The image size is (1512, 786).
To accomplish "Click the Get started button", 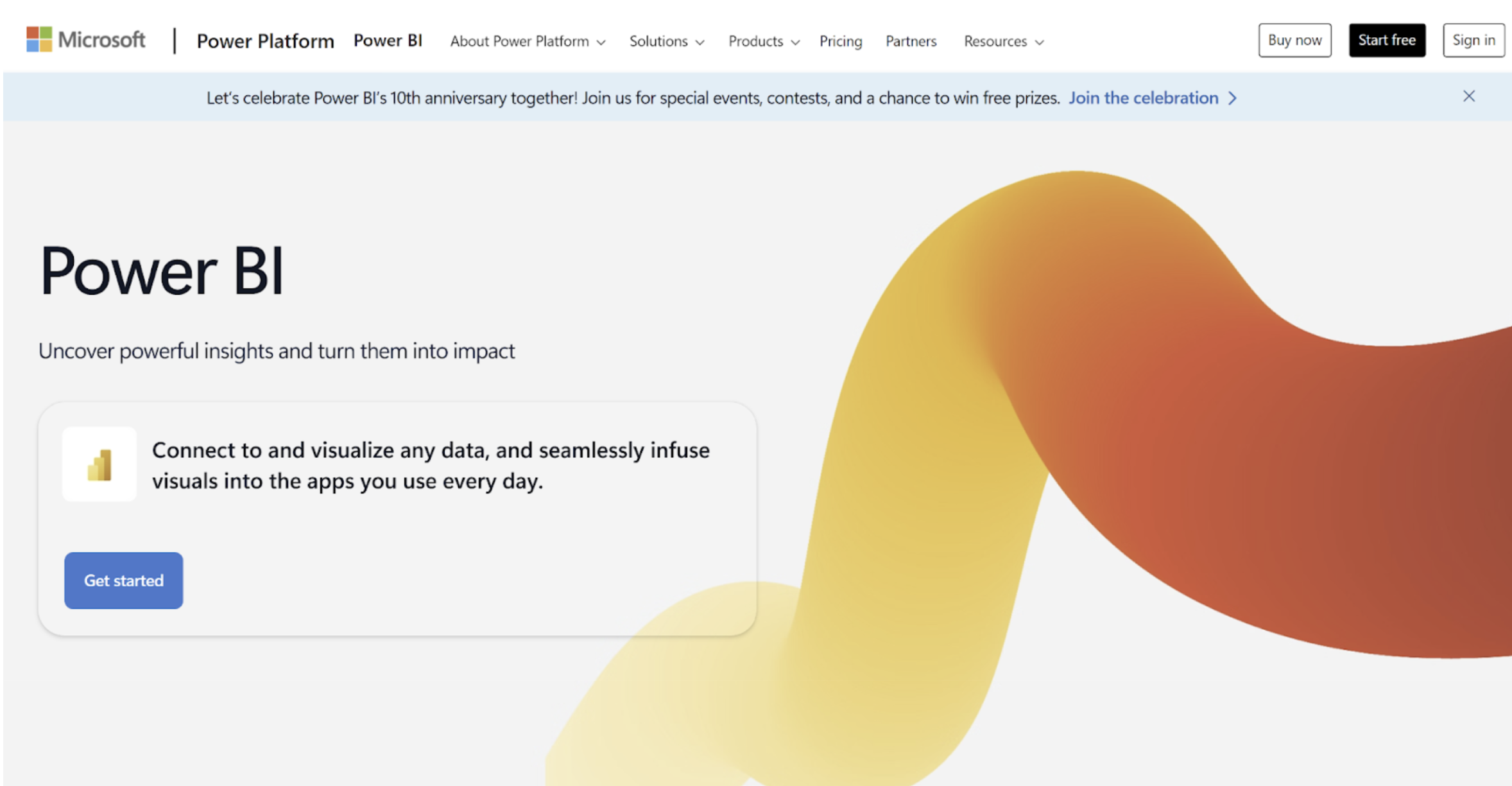I will pos(124,581).
